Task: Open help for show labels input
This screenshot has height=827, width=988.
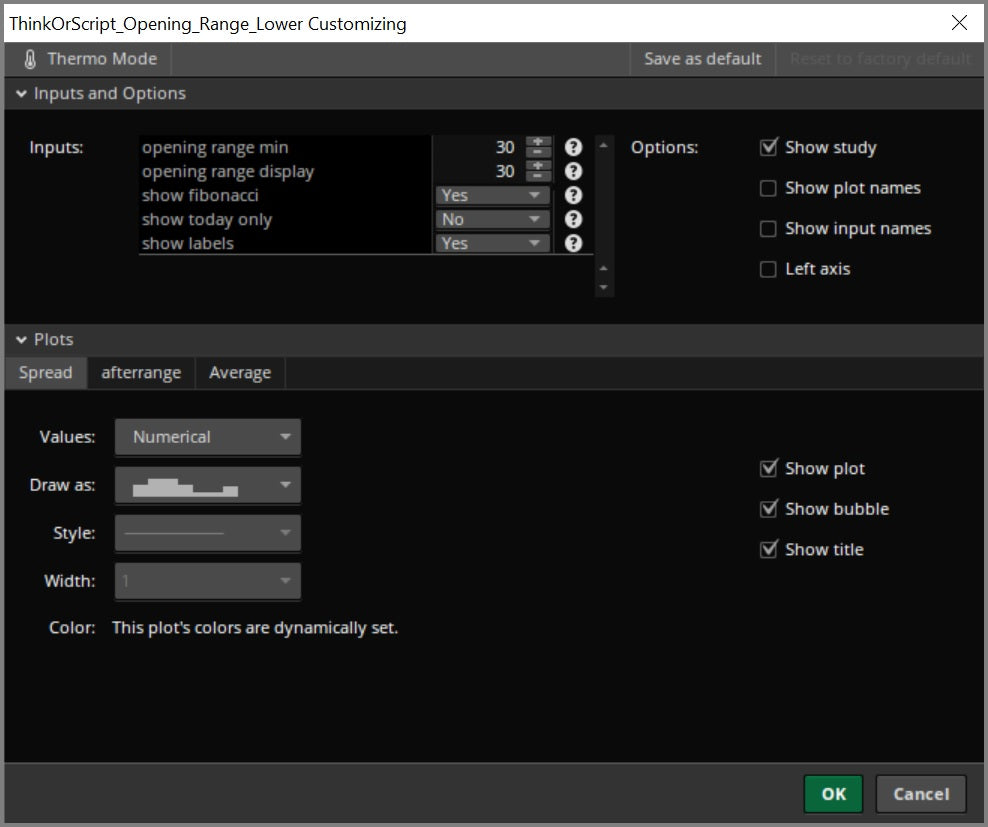Action: tap(573, 243)
